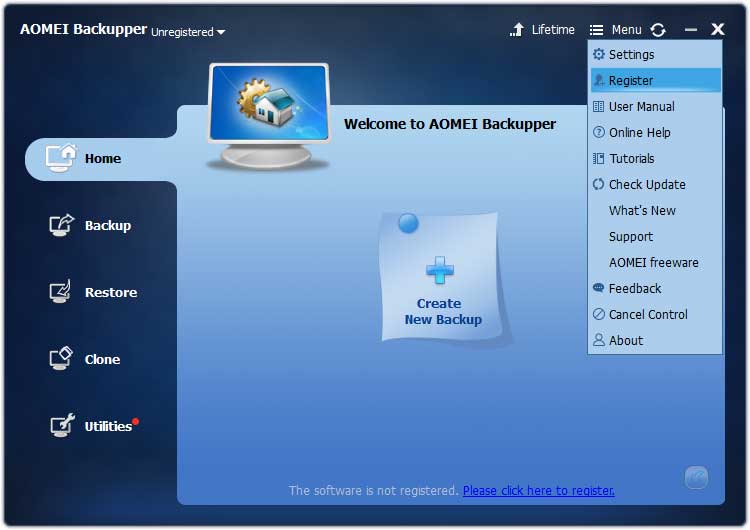Click the computer with house illustration

(x=269, y=117)
